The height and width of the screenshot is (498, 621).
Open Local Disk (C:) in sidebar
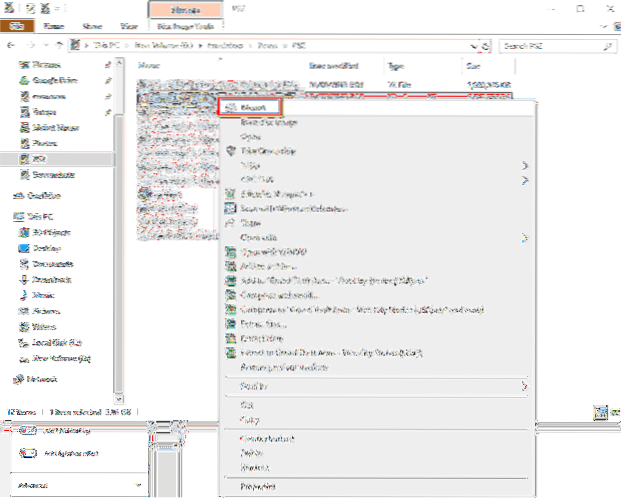(58, 343)
